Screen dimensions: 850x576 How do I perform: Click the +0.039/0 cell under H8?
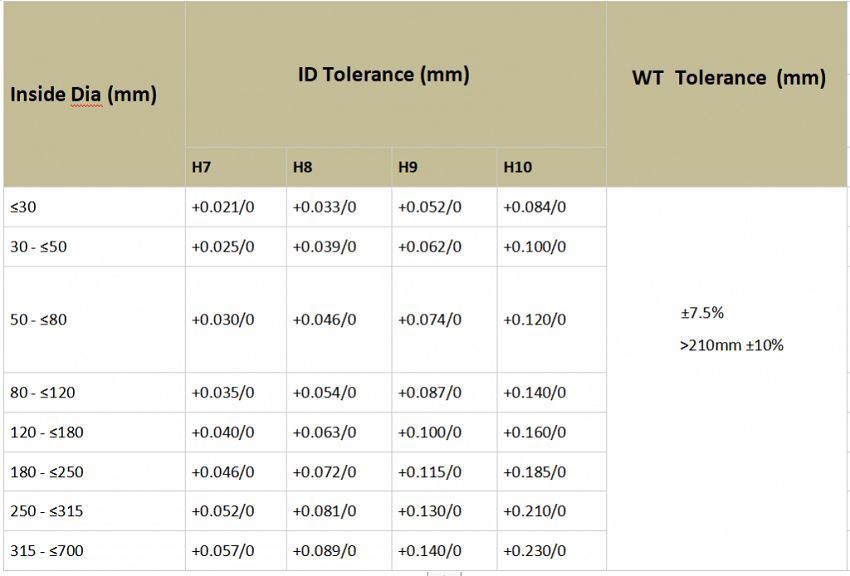pos(324,246)
